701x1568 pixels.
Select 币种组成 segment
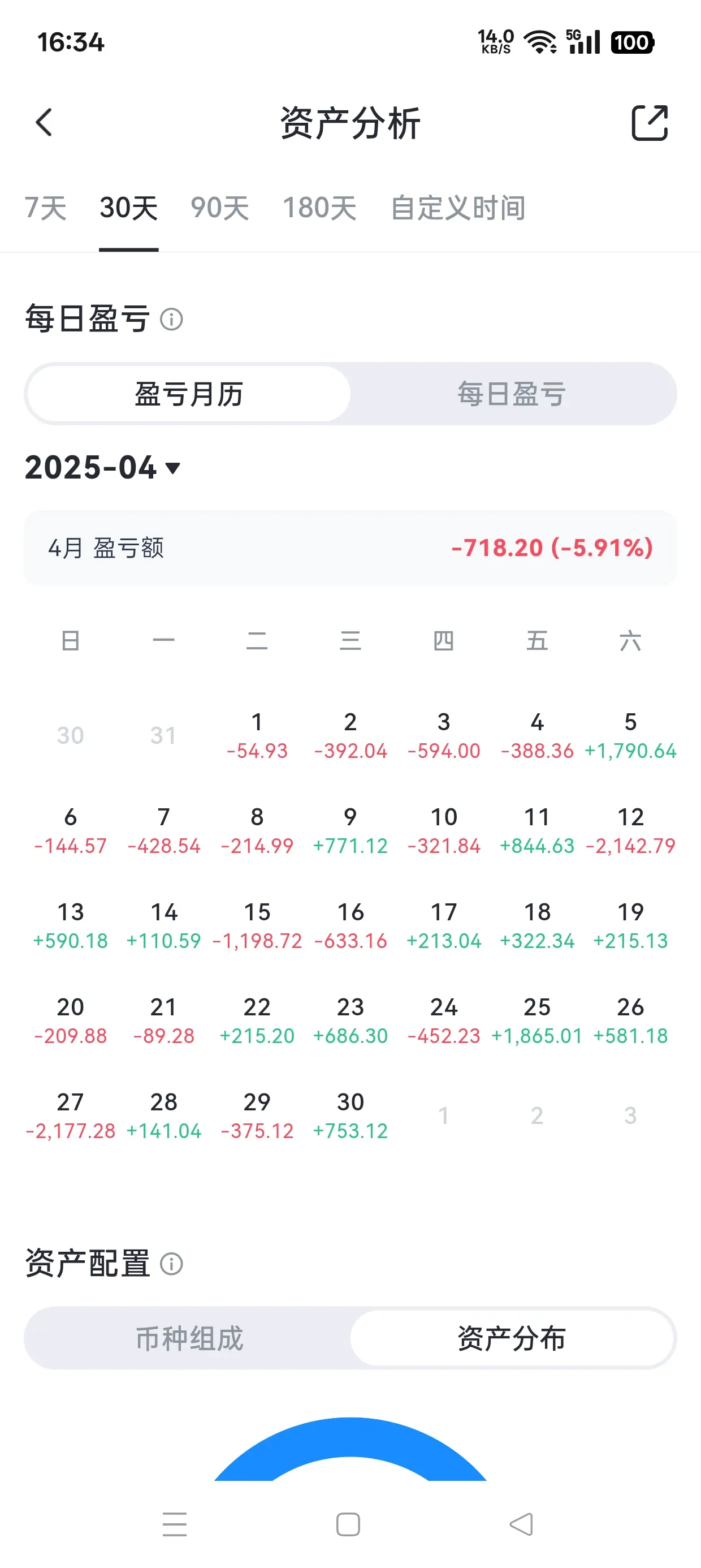pyautogui.click(x=189, y=1338)
